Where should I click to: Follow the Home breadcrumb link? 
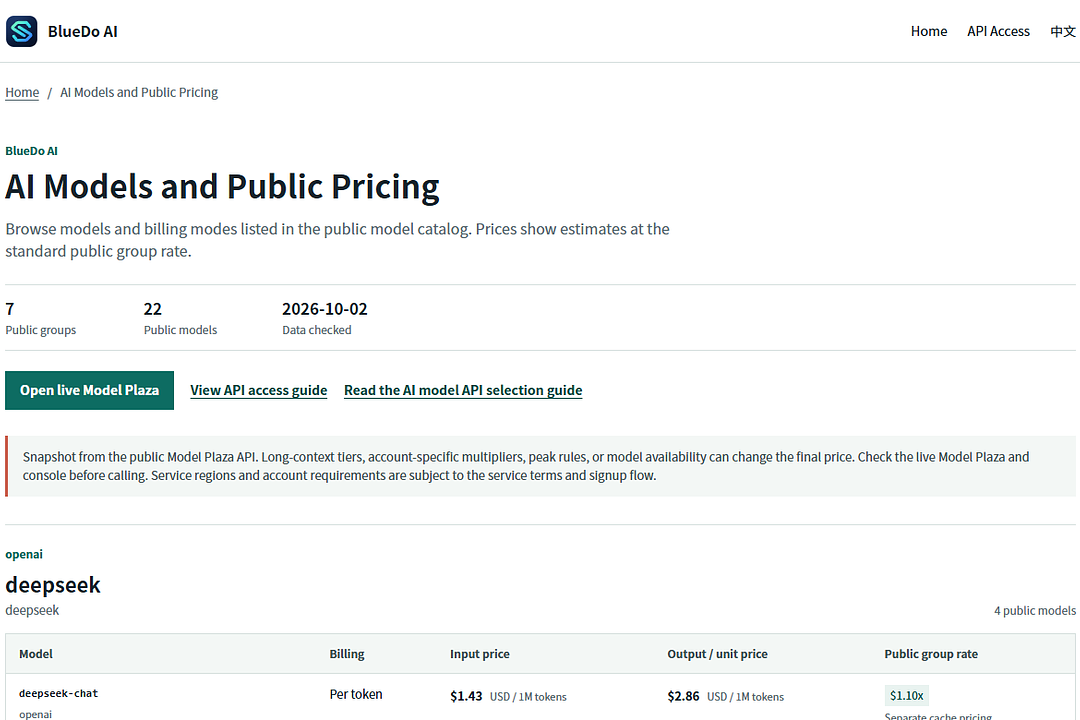(22, 92)
